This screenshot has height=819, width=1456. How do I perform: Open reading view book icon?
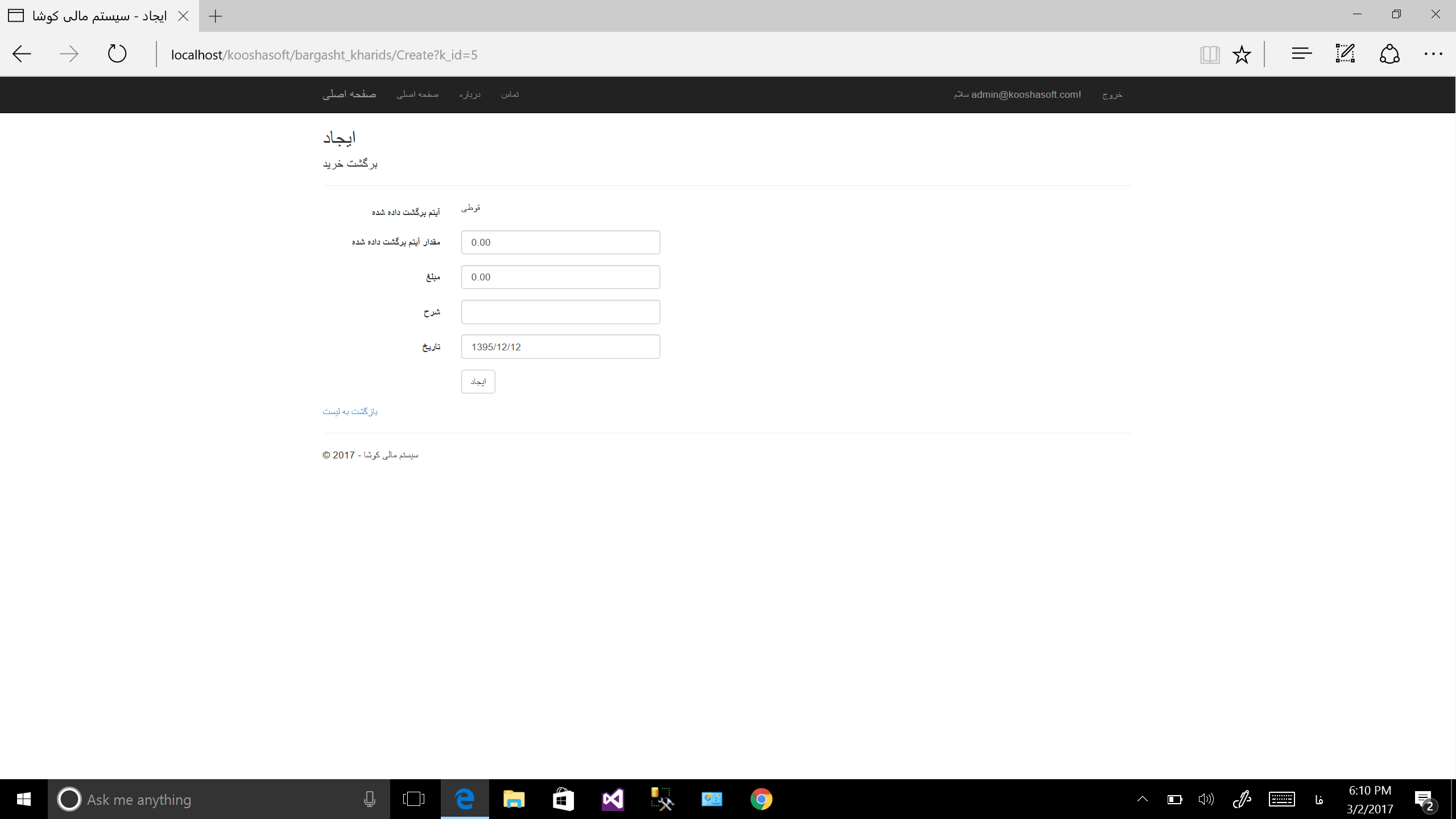click(x=1209, y=55)
